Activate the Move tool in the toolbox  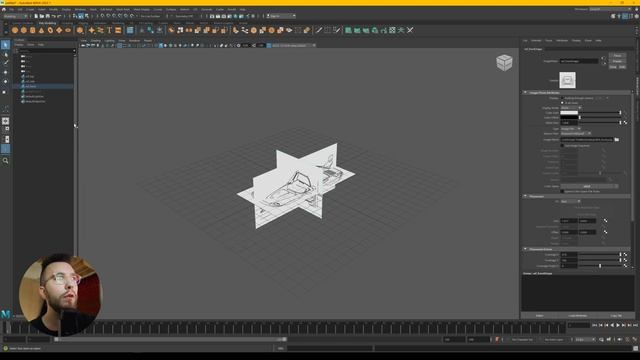point(5,72)
